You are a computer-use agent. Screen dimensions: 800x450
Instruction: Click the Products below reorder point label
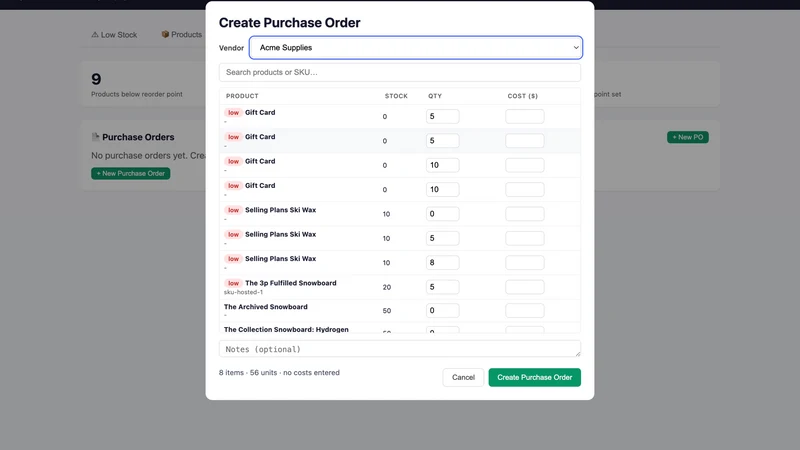(x=137, y=94)
